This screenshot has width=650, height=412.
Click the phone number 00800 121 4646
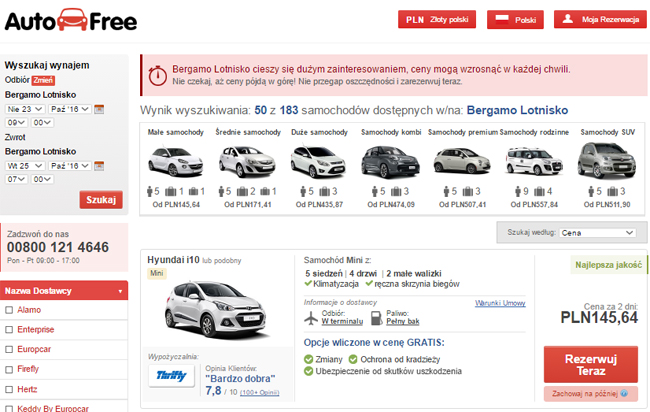click(58, 247)
